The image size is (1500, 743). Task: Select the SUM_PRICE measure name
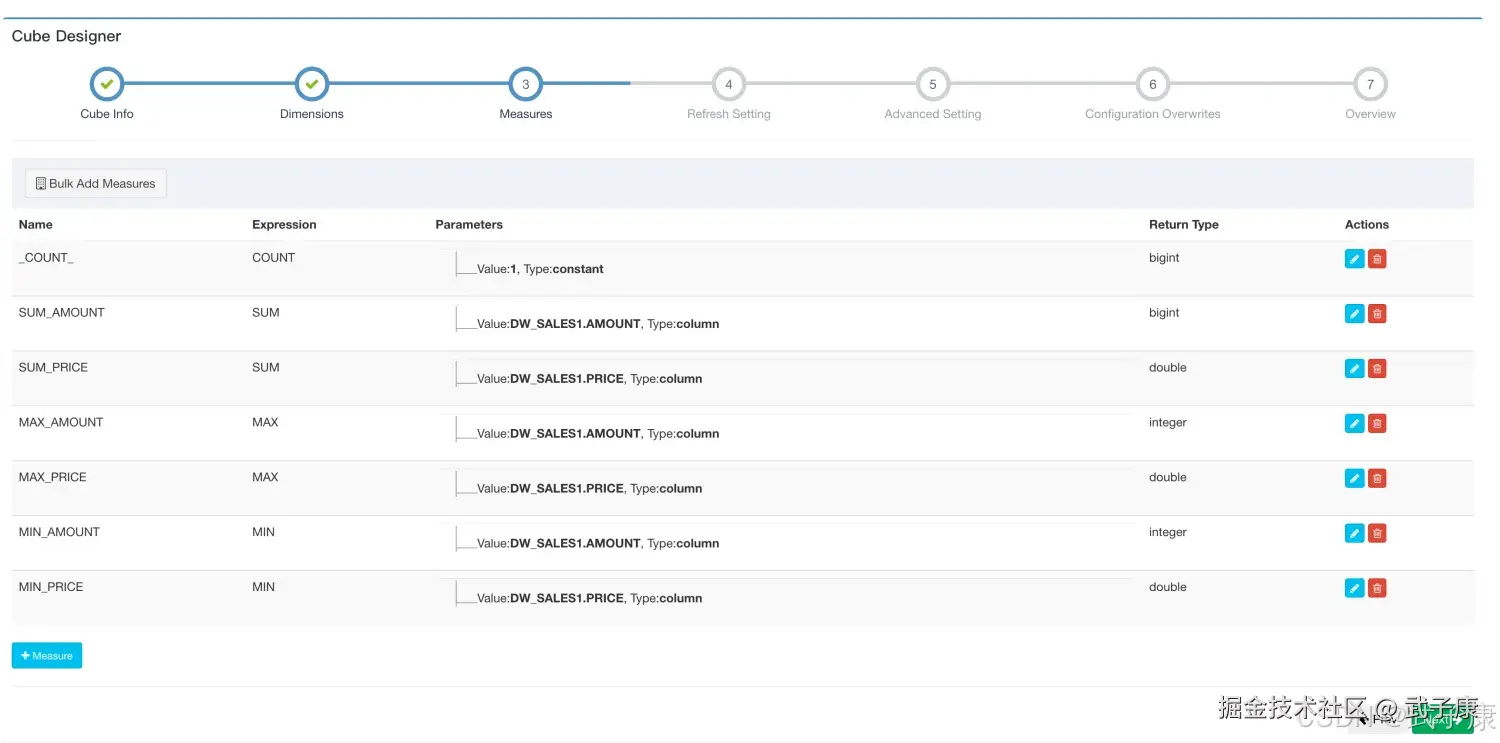pyautogui.click(x=54, y=368)
